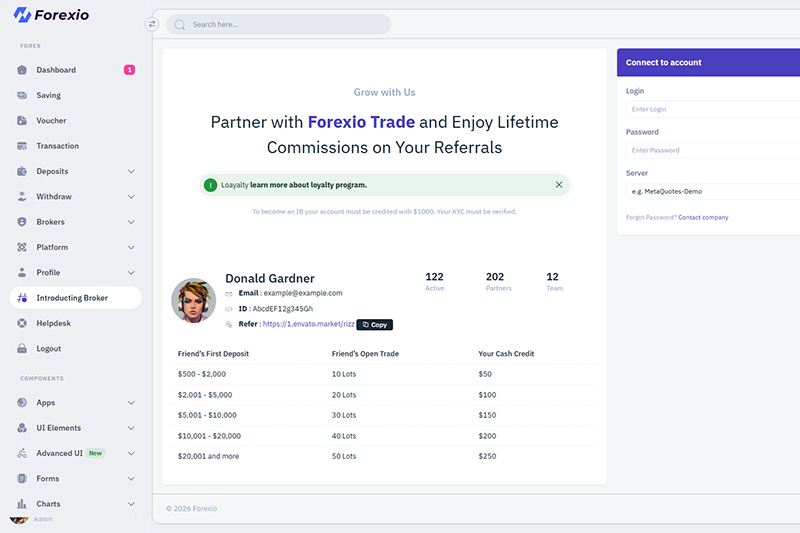Click the Voucher icon in sidebar
Screen dimensions: 800x533
pyautogui.click(x=22, y=121)
